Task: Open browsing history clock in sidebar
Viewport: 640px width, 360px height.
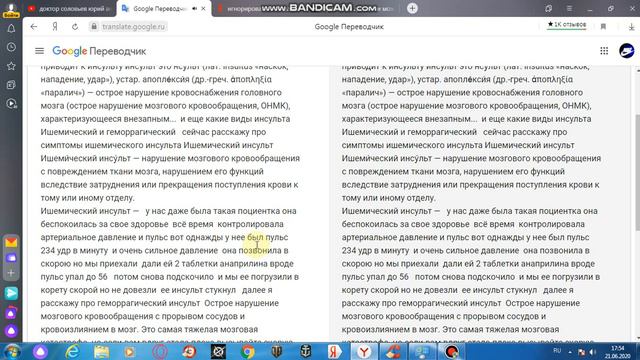Action: click(11, 47)
